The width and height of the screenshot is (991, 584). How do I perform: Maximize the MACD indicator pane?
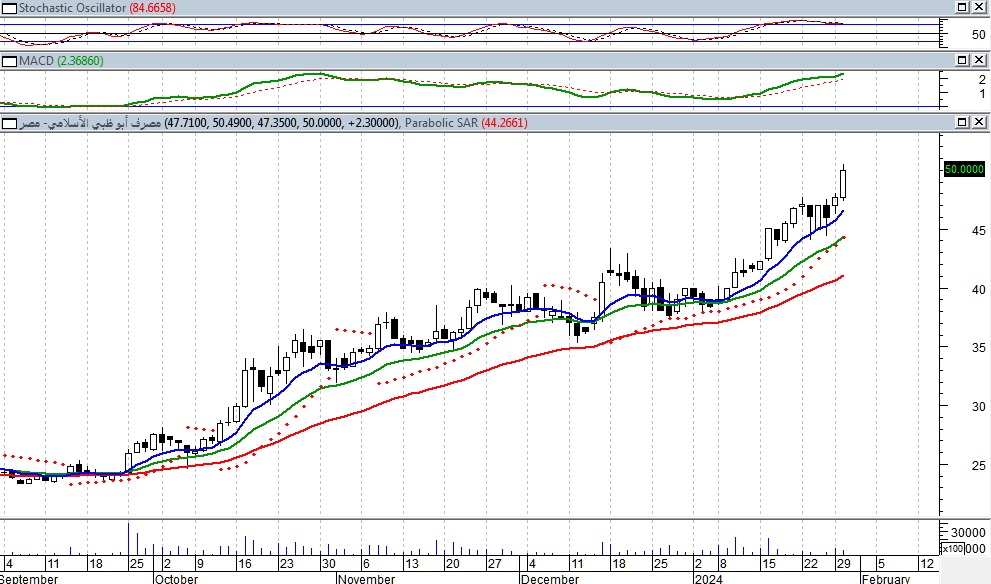click(959, 62)
